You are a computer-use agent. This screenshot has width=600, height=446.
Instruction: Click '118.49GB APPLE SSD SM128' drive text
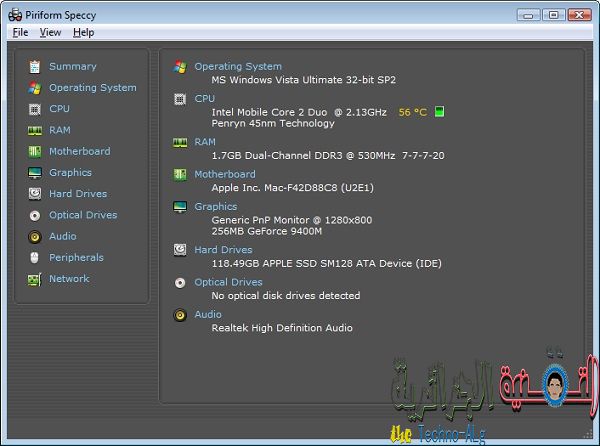(x=327, y=264)
